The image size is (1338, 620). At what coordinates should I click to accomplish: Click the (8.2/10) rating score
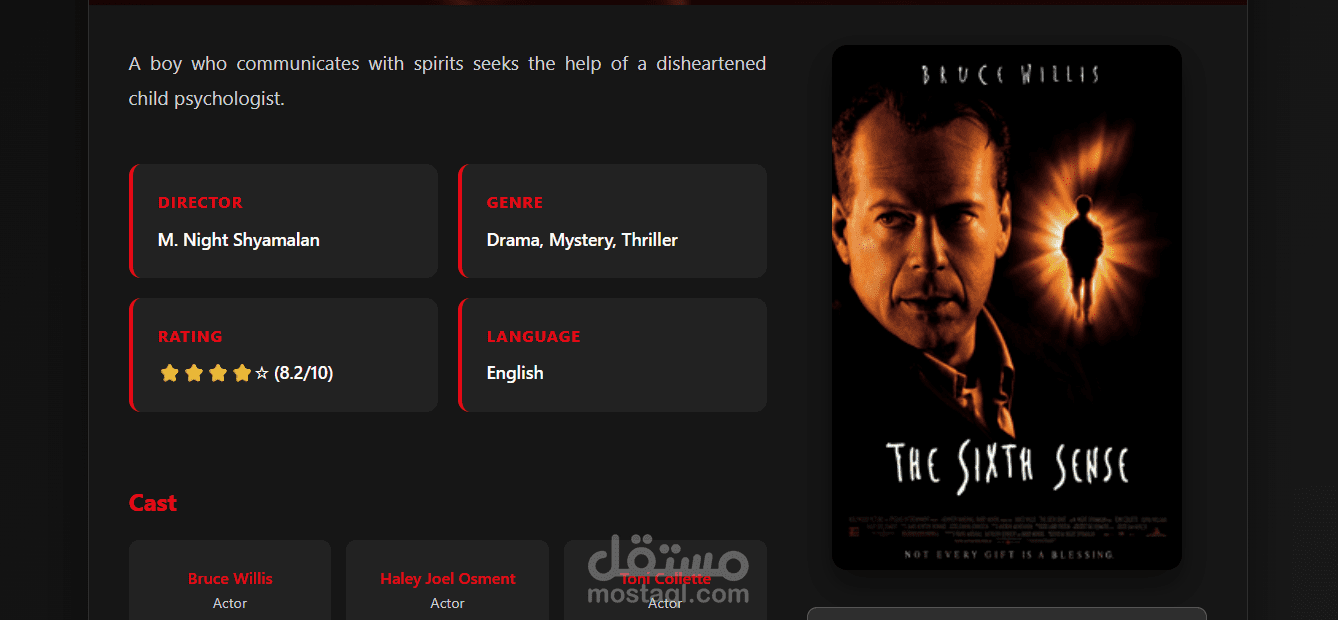[x=304, y=373]
